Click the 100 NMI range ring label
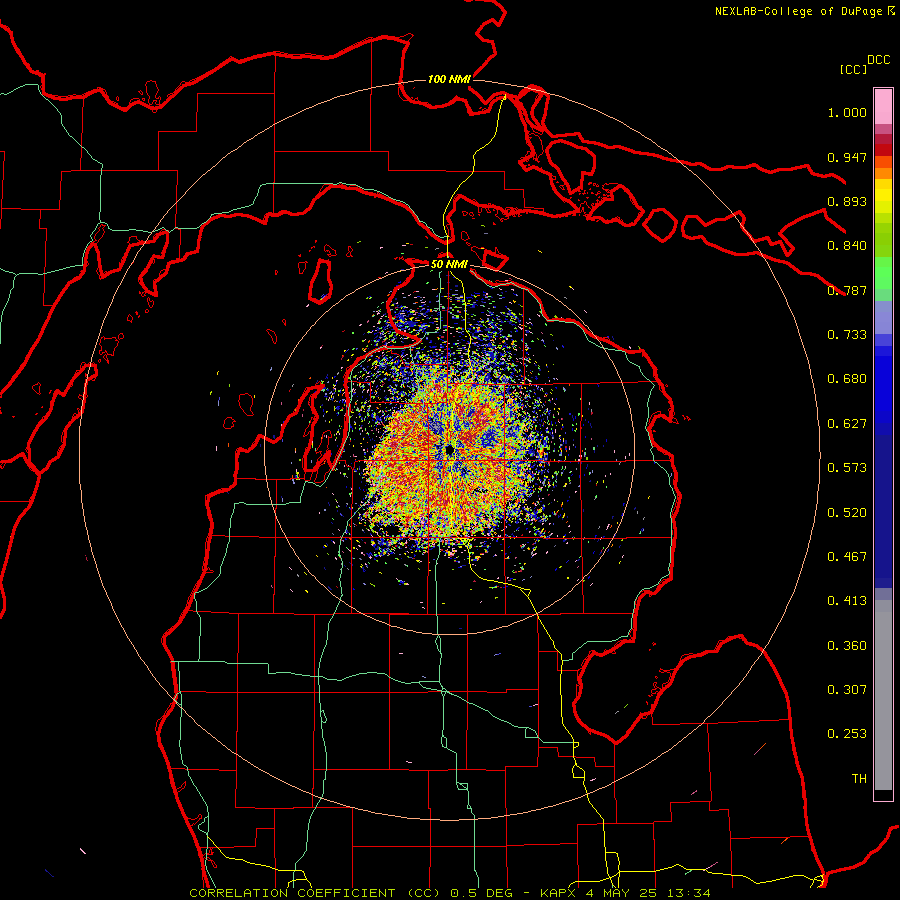Viewport: 900px width, 900px height. click(x=449, y=79)
